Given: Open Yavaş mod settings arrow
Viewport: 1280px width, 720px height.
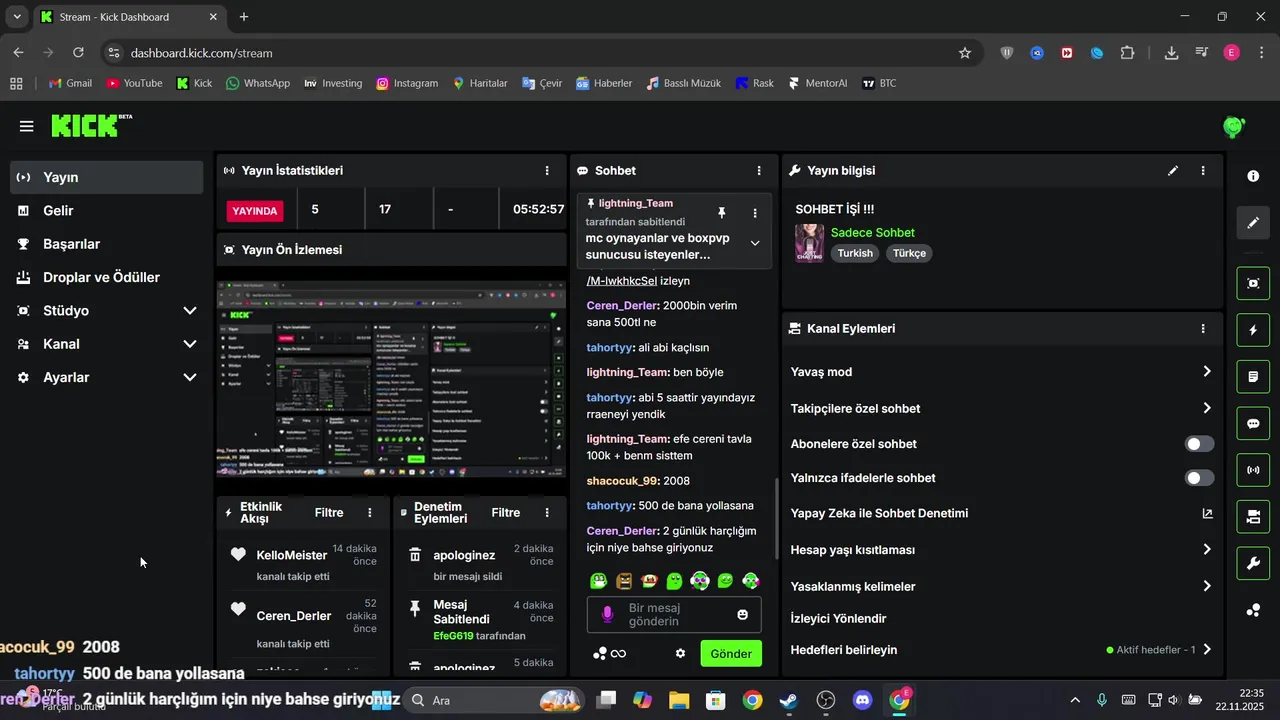Looking at the screenshot, I should pyautogui.click(x=1207, y=371).
